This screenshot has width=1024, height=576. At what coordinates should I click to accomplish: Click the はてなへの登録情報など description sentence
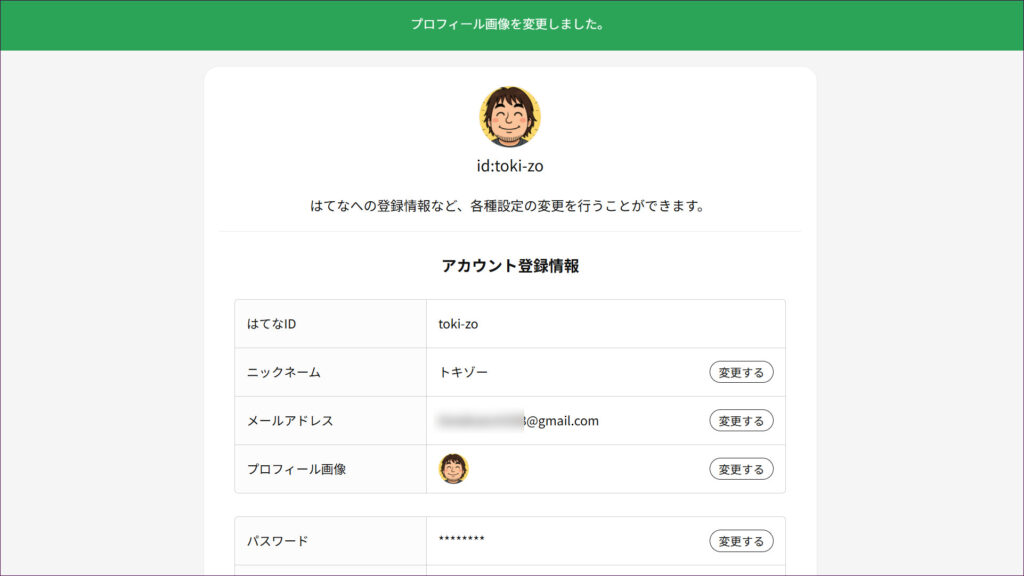click(x=510, y=207)
